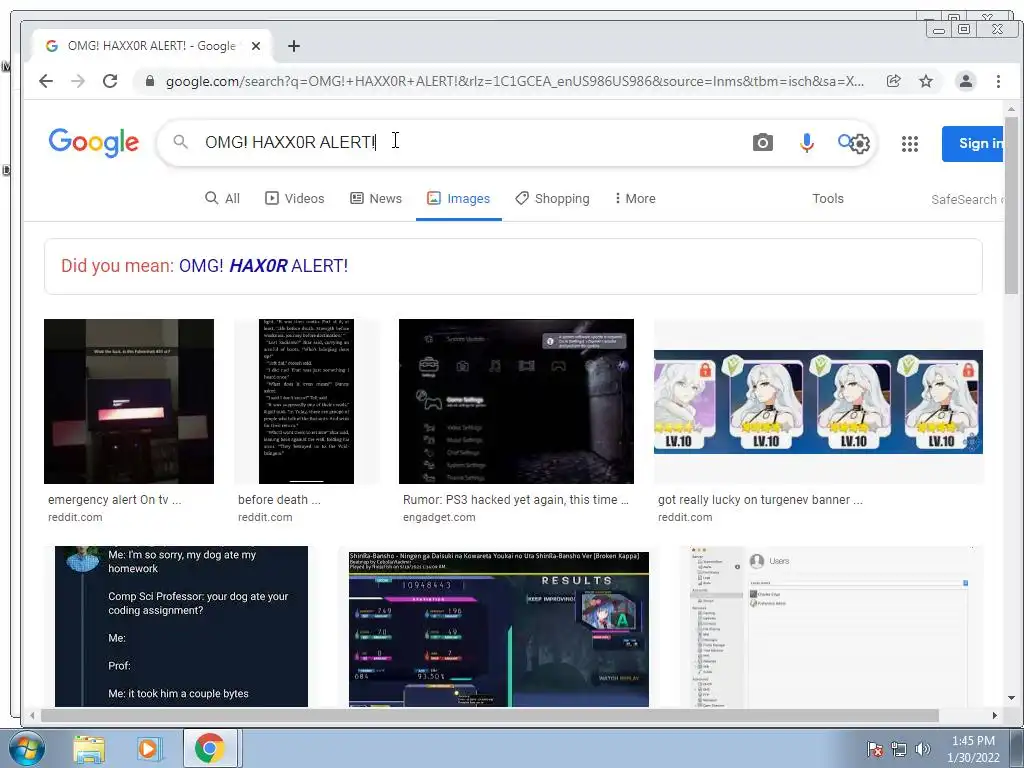Switch to the Shopping tab
The image size is (1024, 768).
coord(552,199)
